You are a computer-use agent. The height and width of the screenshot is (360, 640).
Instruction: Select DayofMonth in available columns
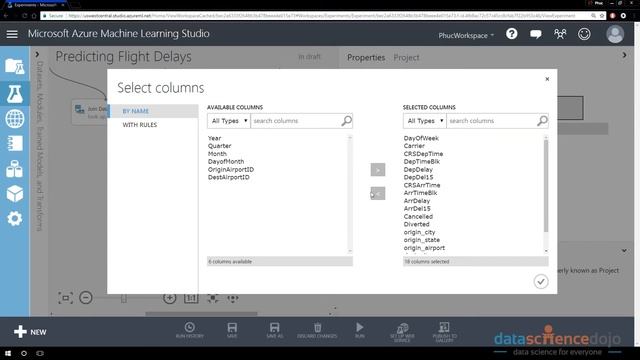226,162
